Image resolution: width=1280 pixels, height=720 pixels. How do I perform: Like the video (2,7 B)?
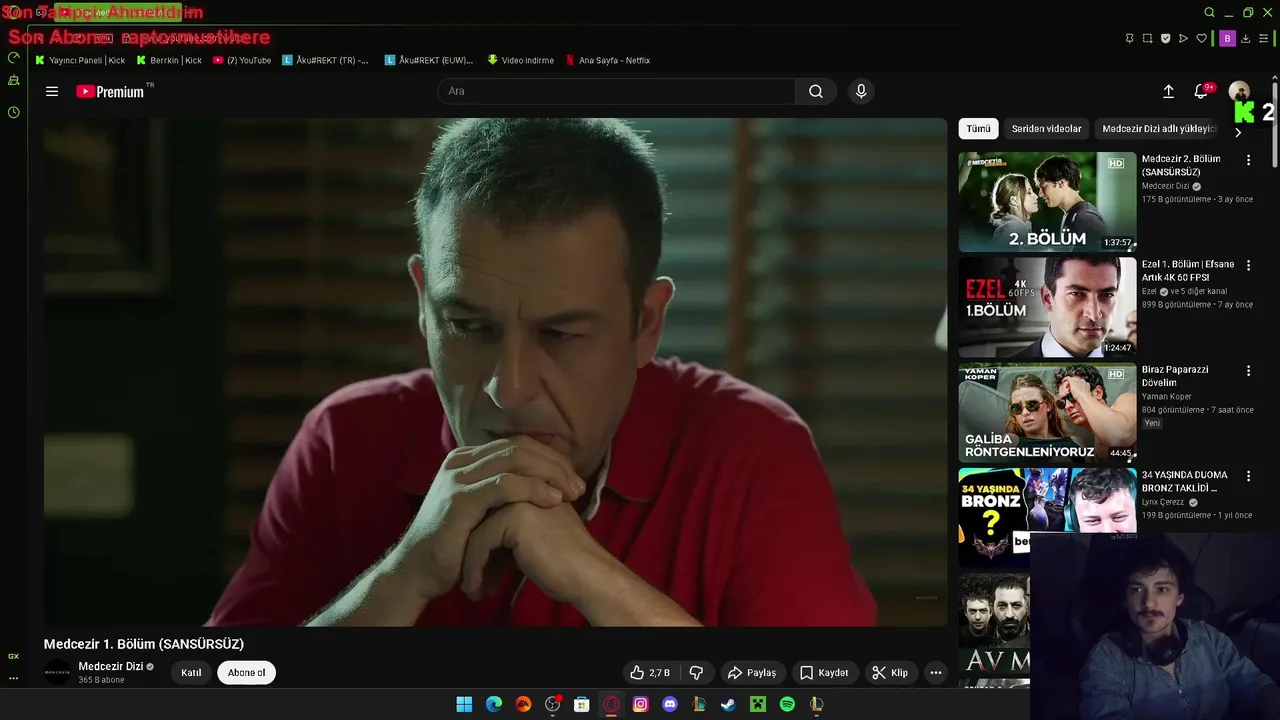pos(650,673)
